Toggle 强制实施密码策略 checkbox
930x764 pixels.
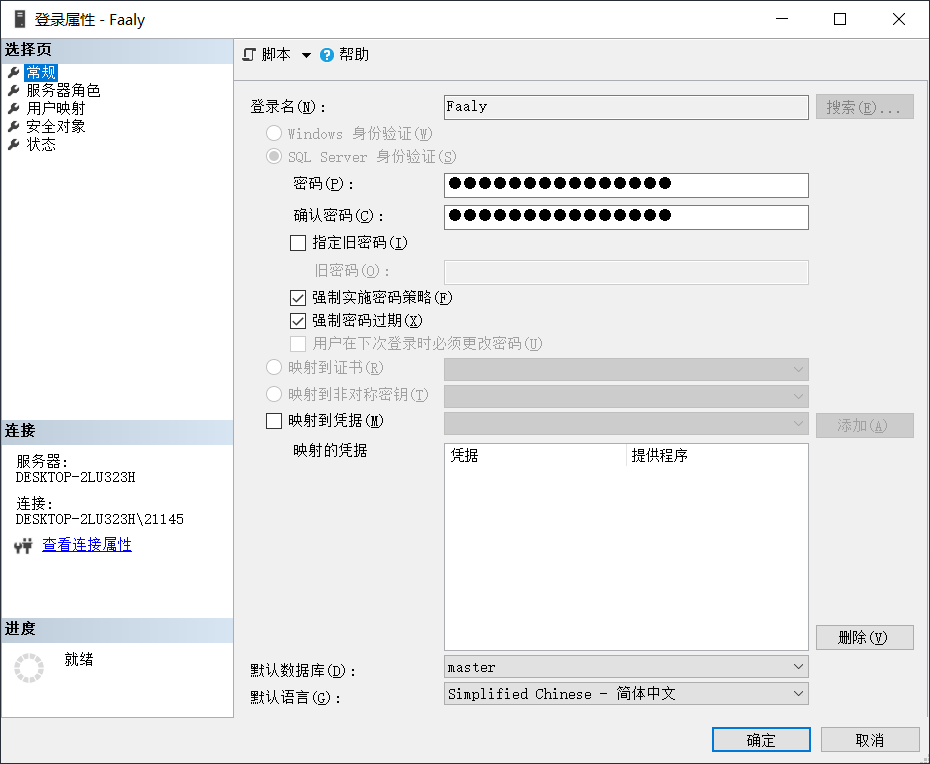tap(298, 297)
